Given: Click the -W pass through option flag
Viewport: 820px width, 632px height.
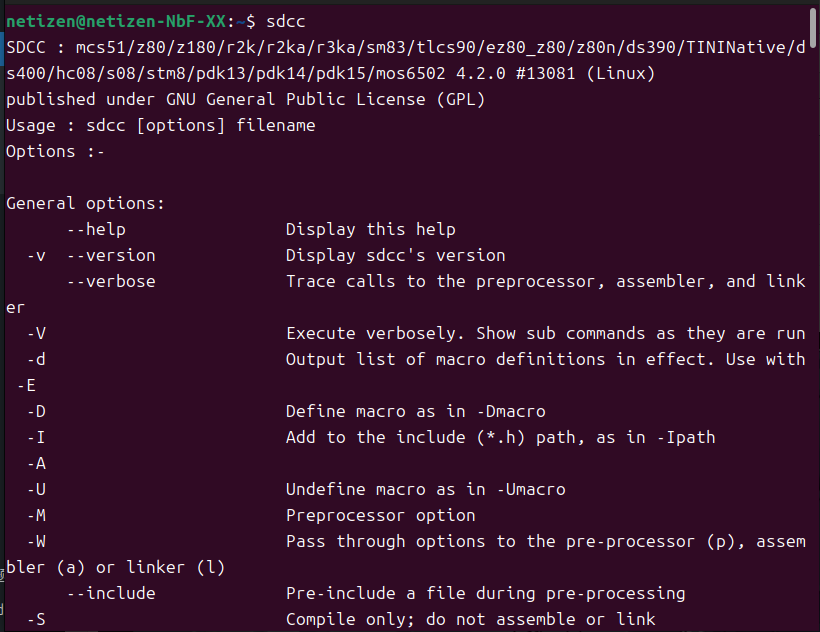Looking at the screenshot, I should [37, 542].
